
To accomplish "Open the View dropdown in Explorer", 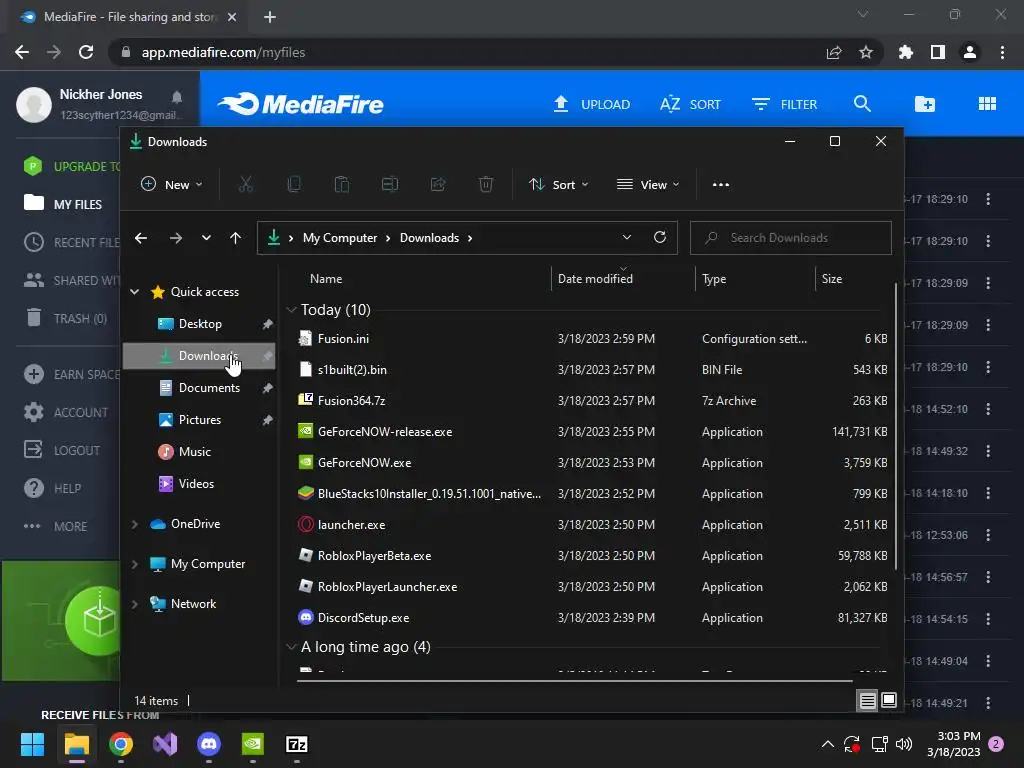I will click(648, 185).
